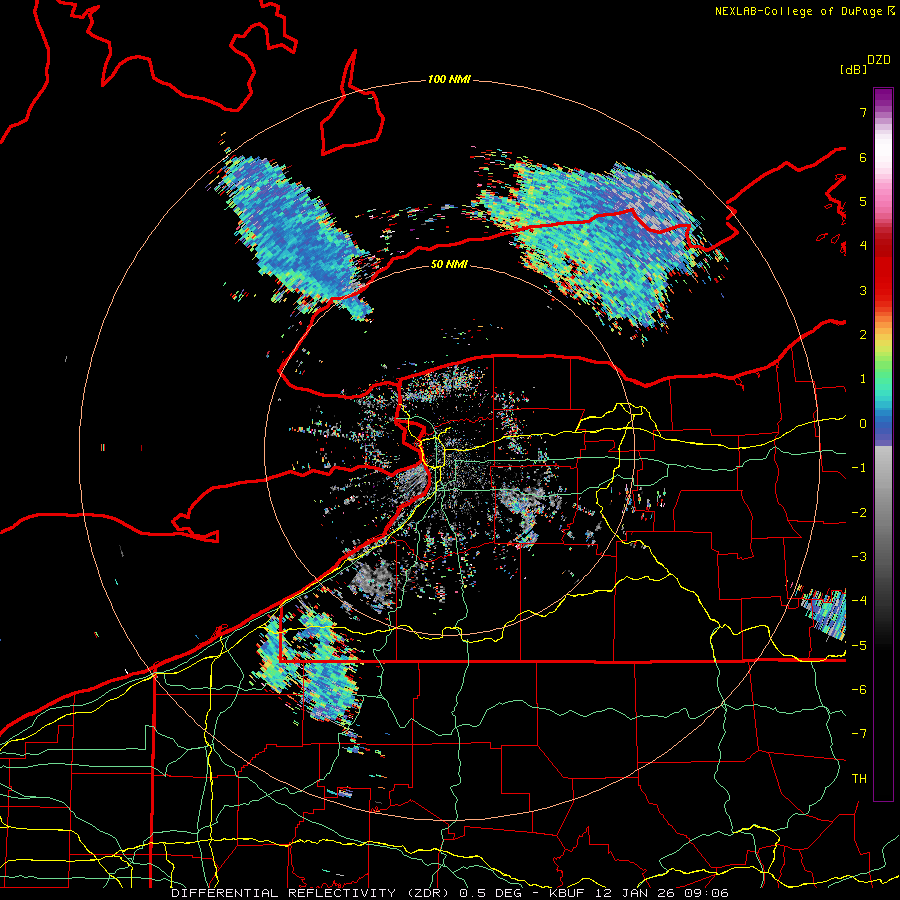Image resolution: width=900 pixels, height=900 pixels.
Task: Click the KBUF station identifier in caption
Action: 566,893
